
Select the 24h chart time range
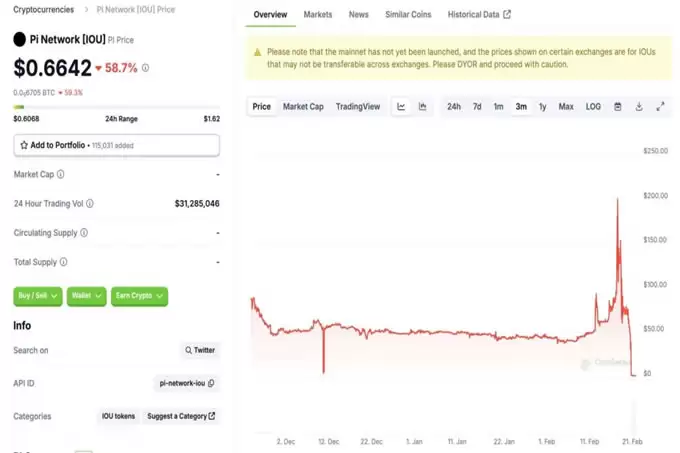(454, 107)
